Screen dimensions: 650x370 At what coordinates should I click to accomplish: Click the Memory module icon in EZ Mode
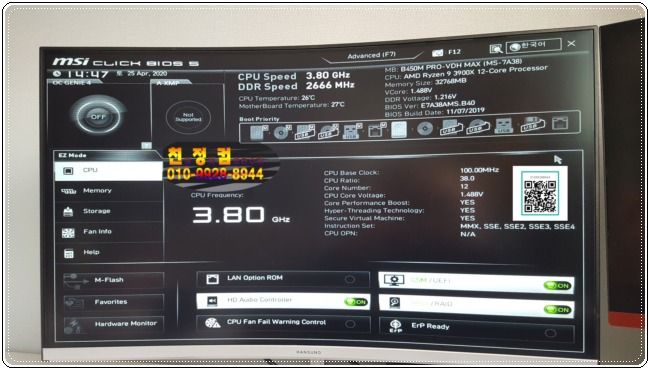tap(68, 191)
